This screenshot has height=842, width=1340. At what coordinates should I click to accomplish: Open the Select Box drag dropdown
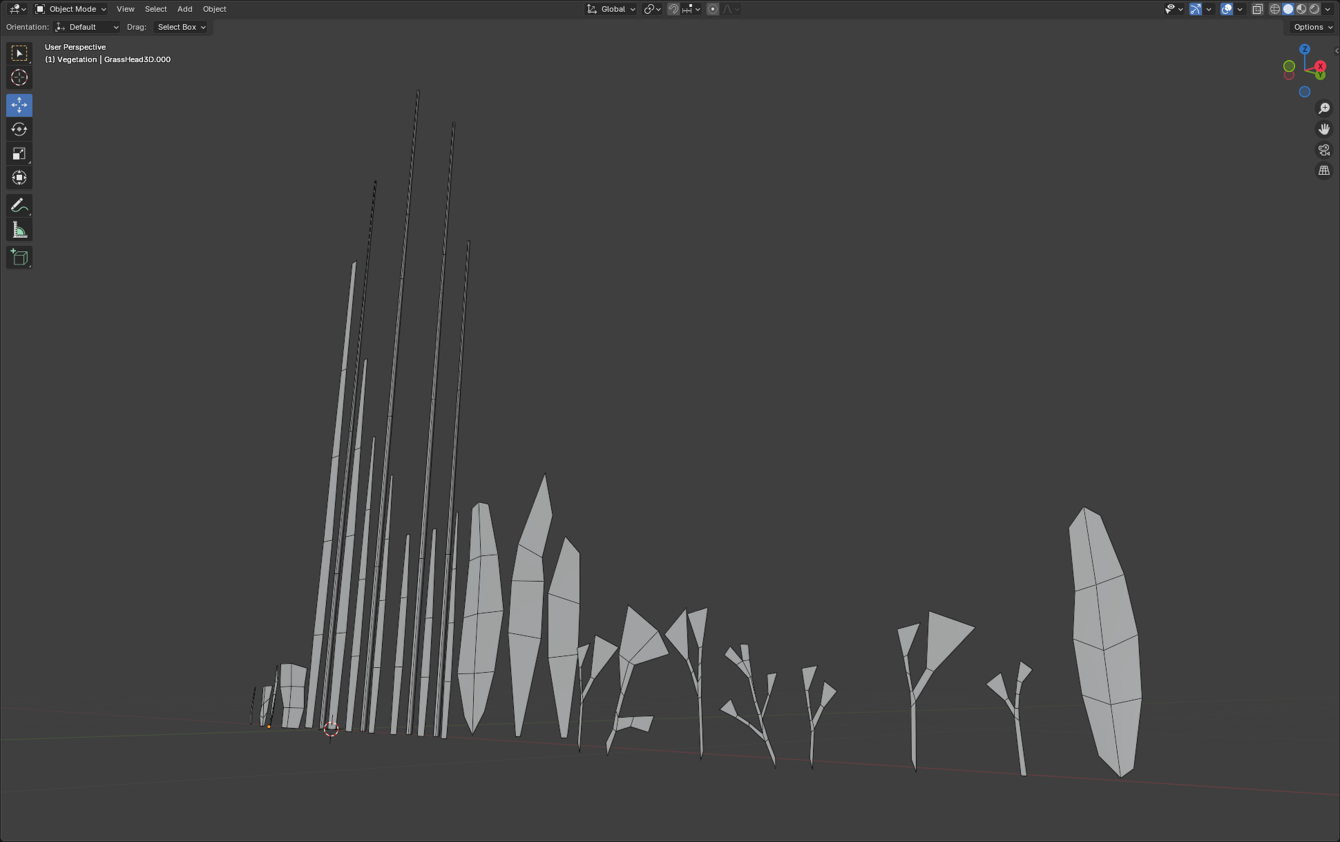click(x=181, y=27)
